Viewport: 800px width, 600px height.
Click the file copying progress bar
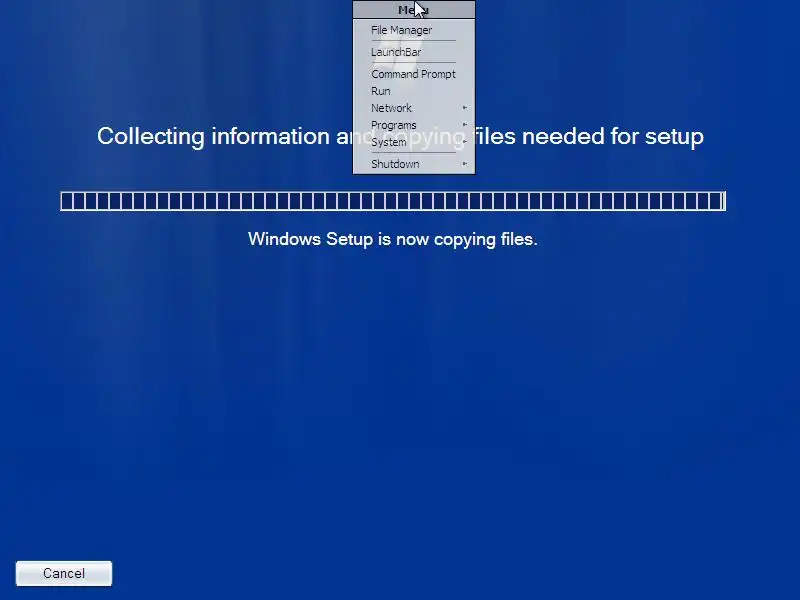pos(393,201)
